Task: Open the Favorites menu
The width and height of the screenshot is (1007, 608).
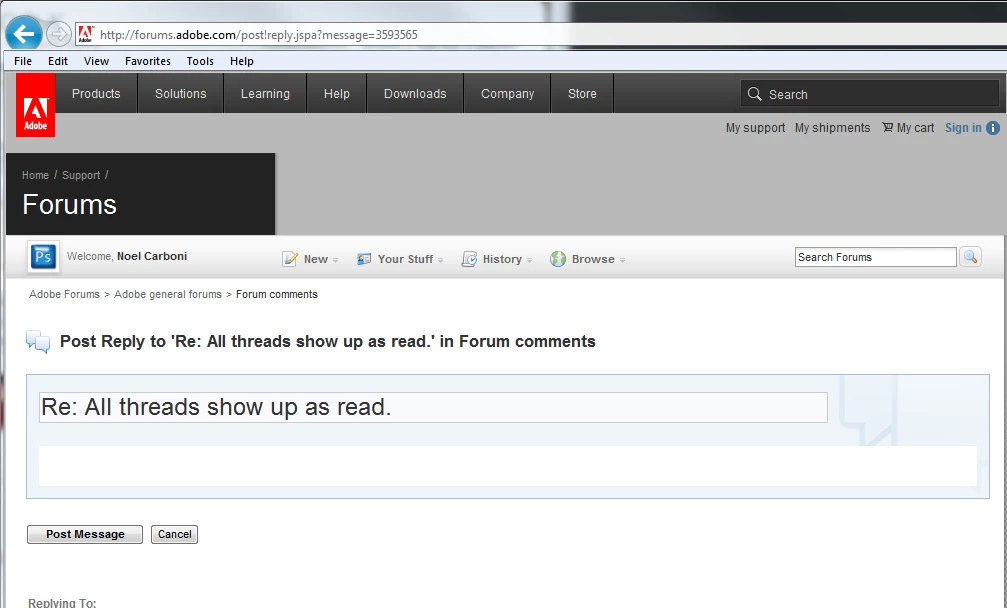Action: (x=148, y=61)
